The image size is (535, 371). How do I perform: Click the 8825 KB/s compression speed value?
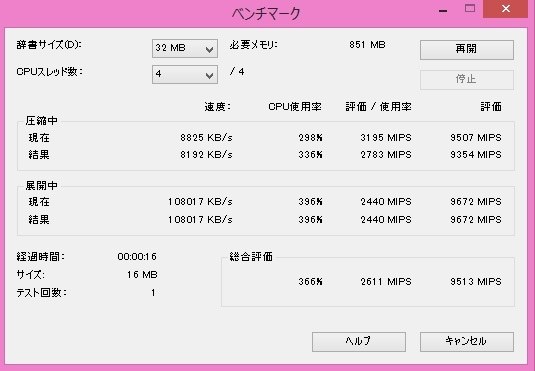coord(206,138)
